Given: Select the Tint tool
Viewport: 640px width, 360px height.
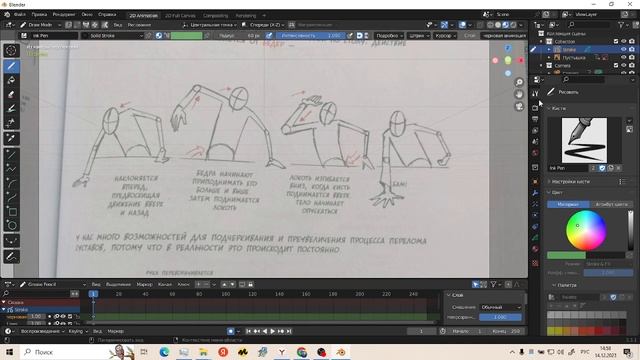Looking at the screenshot, I should pyautogui.click(x=11, y=109).
